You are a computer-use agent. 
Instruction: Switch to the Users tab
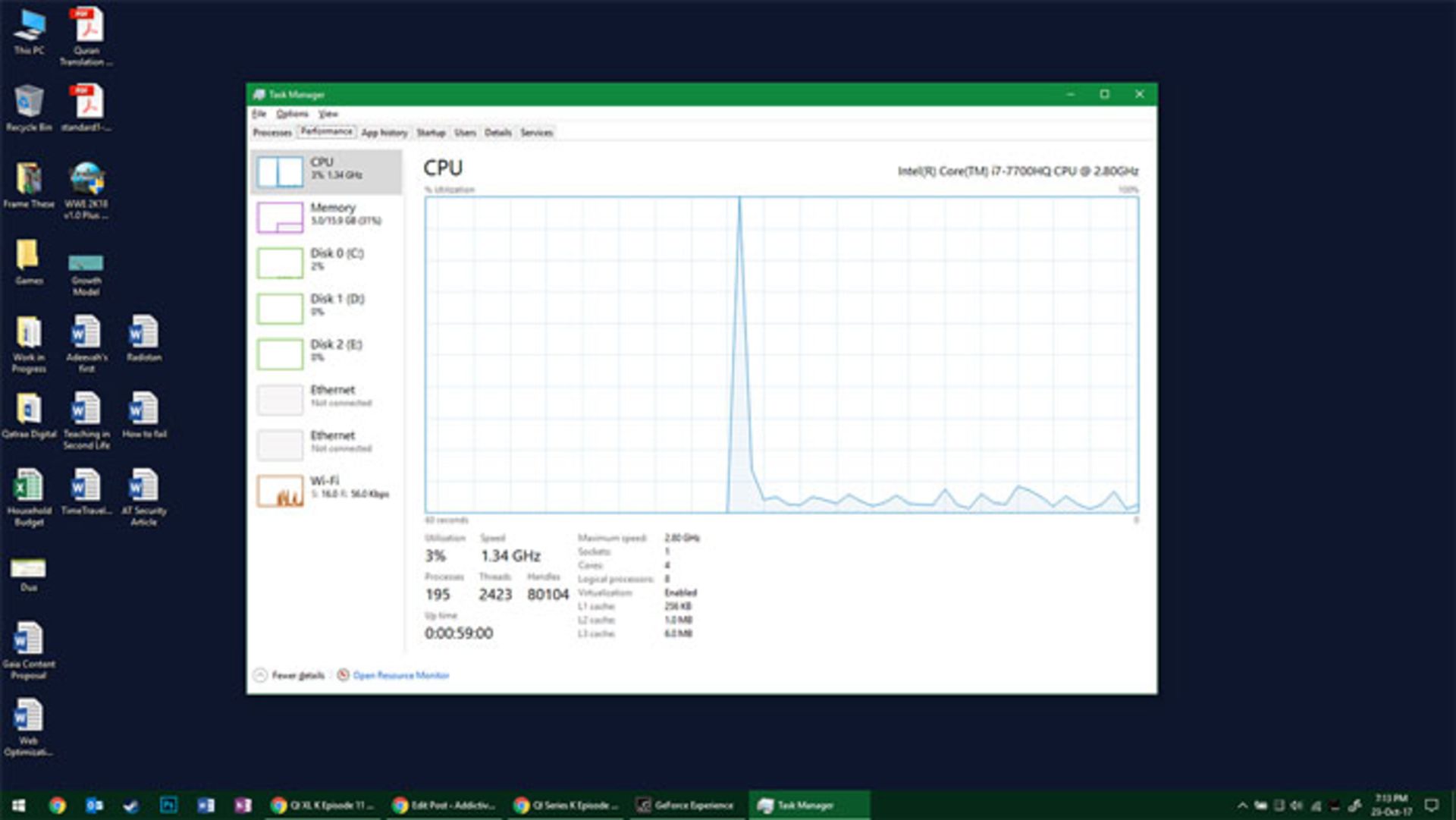[465, 133]
